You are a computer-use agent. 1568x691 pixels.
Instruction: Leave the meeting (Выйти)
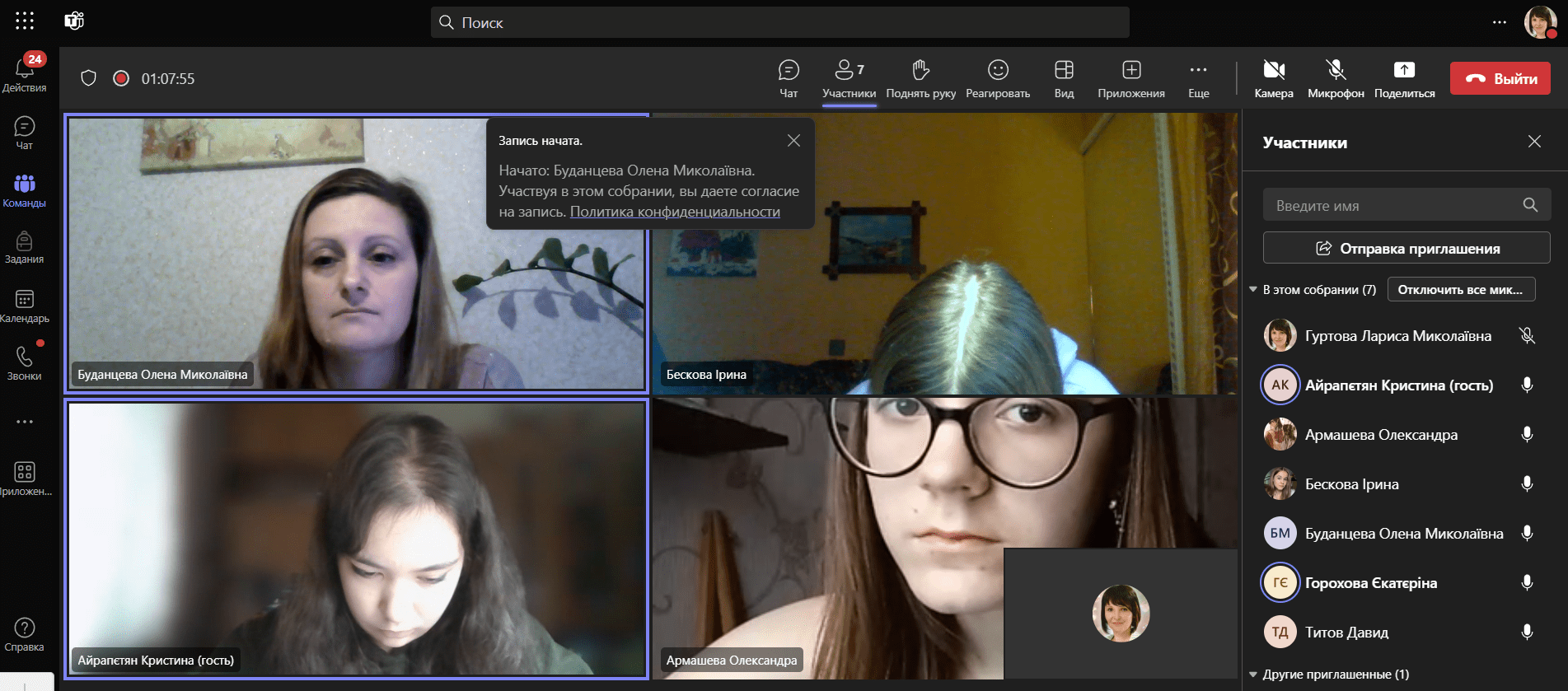1500,78
